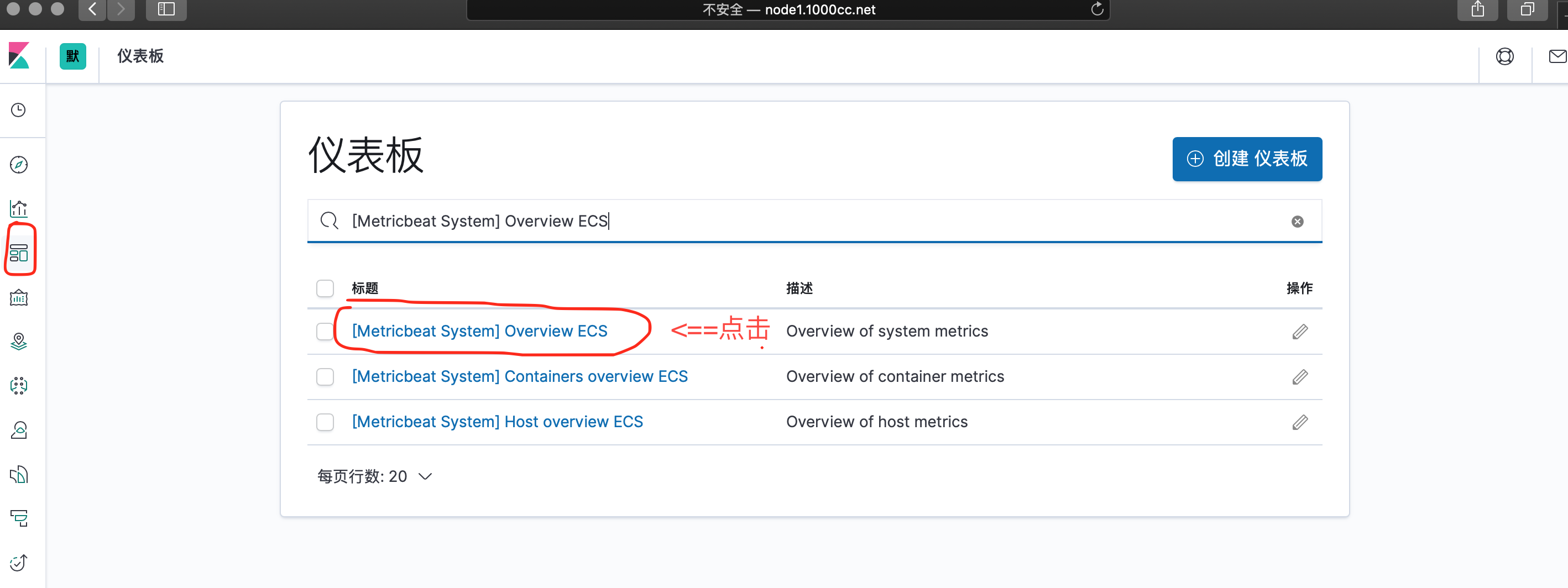
Task: Check the select-all checkbox beside 标题
Action: pyautogui.click(x=325, y=288)
